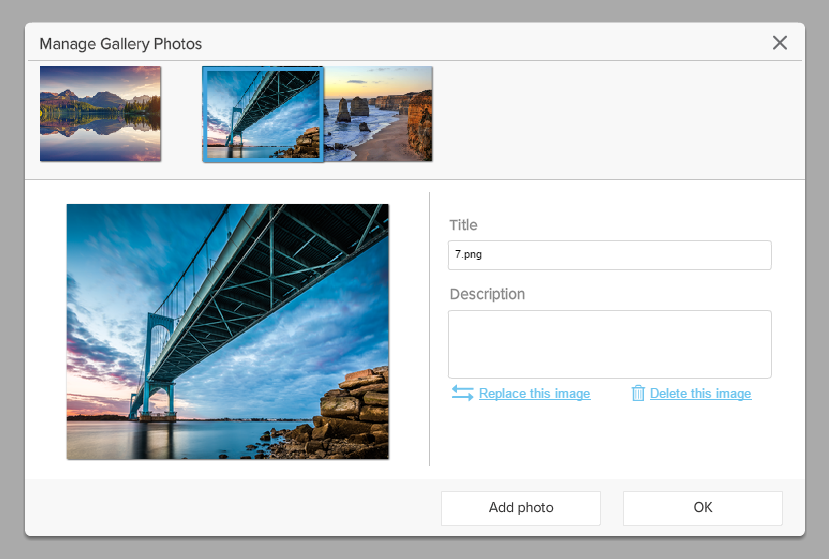
Task: Click the gray backdrop outside the dialog
Action: pos(12,300)
